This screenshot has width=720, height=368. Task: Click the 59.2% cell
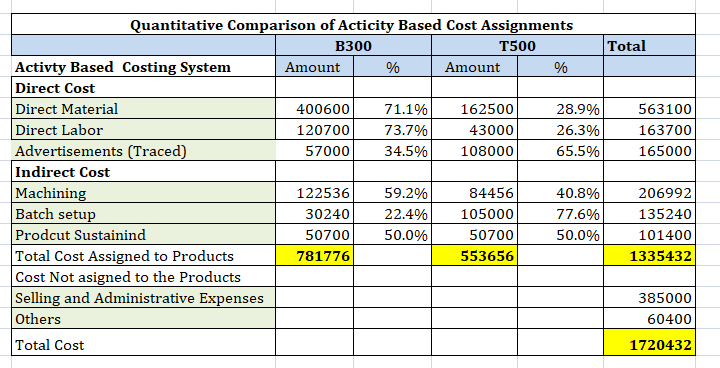(x=392, y=193)
